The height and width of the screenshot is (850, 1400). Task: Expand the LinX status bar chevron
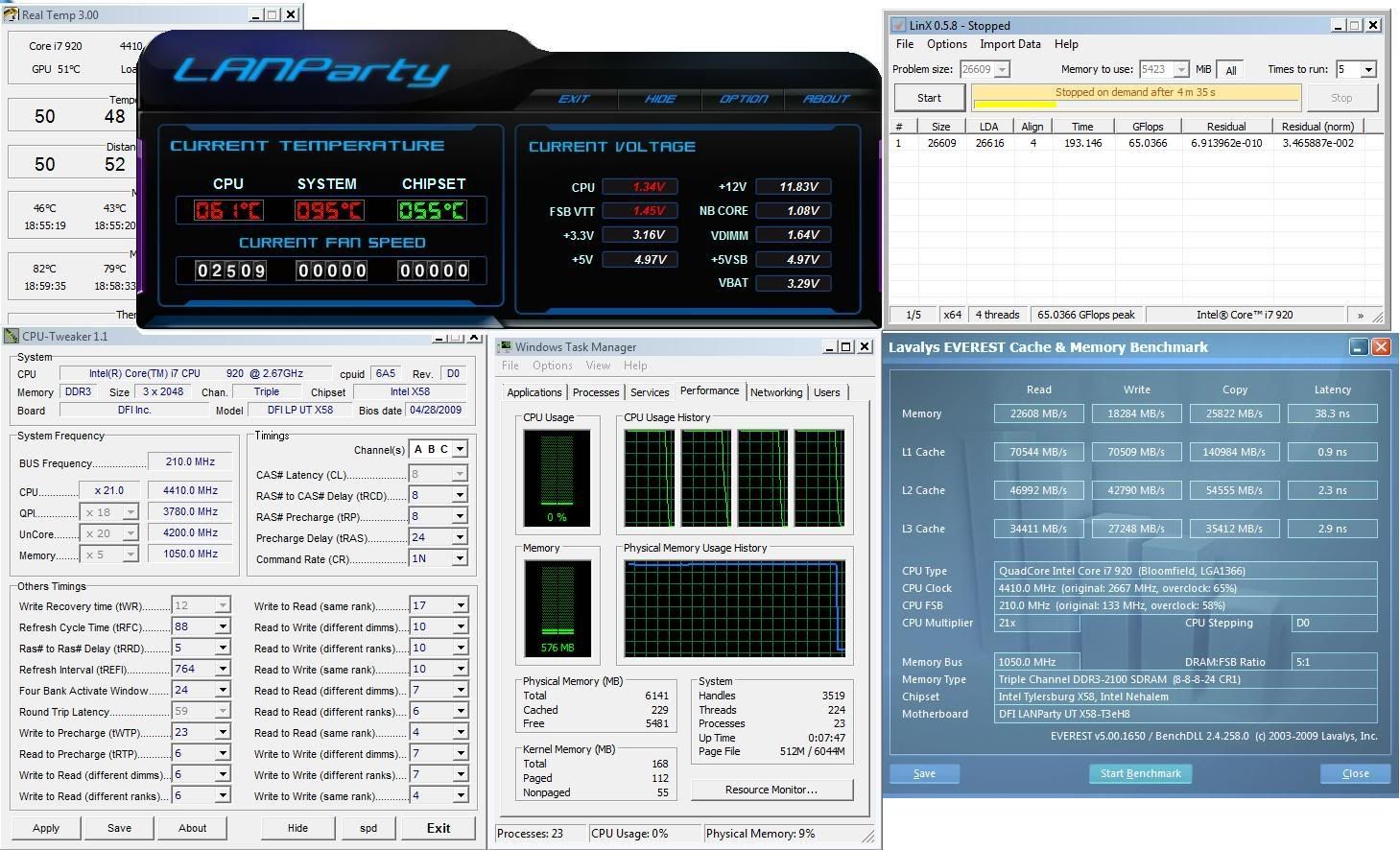[x=1360, y=315]
